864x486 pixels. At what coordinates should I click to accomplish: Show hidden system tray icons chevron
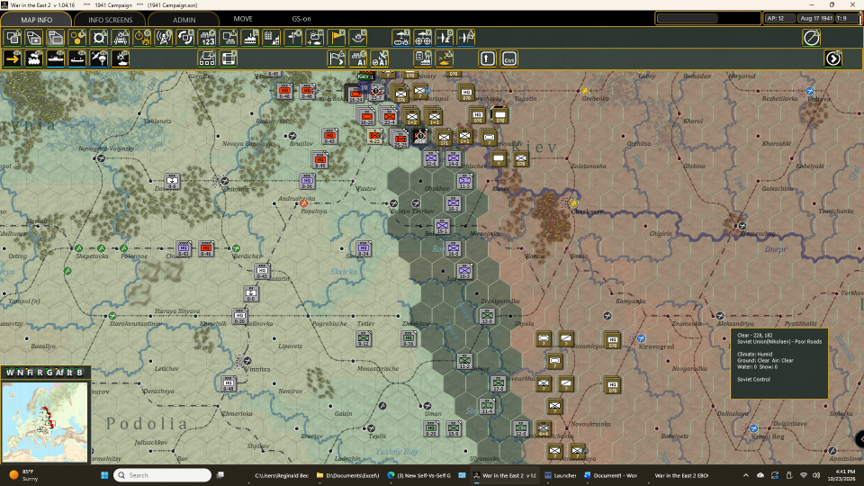746,475
